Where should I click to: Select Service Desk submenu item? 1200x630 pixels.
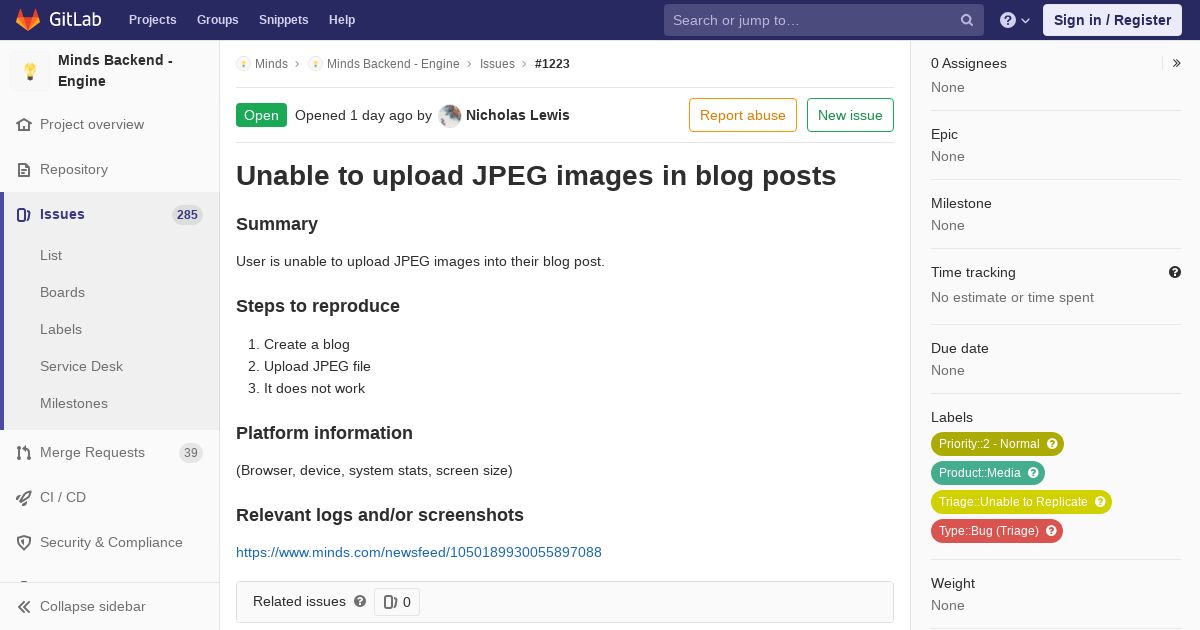click(81, 367)
